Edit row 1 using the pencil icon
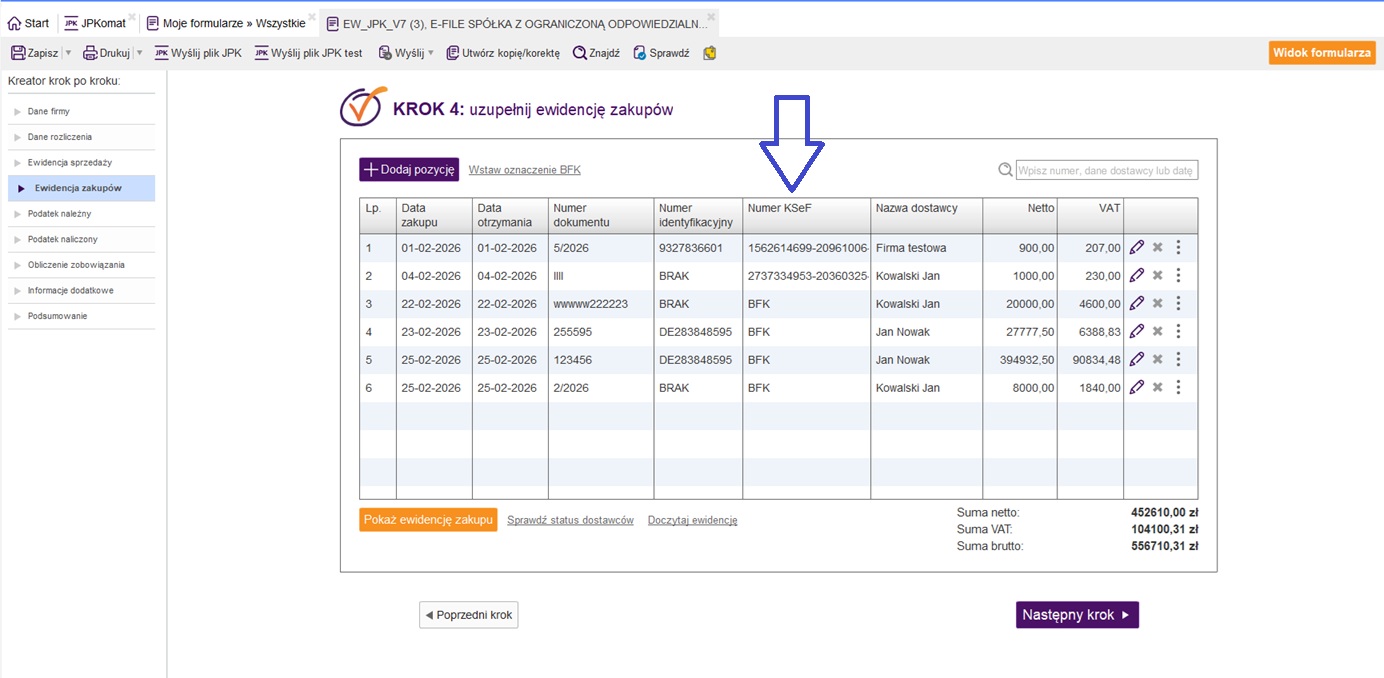 tap(1136, 248)
